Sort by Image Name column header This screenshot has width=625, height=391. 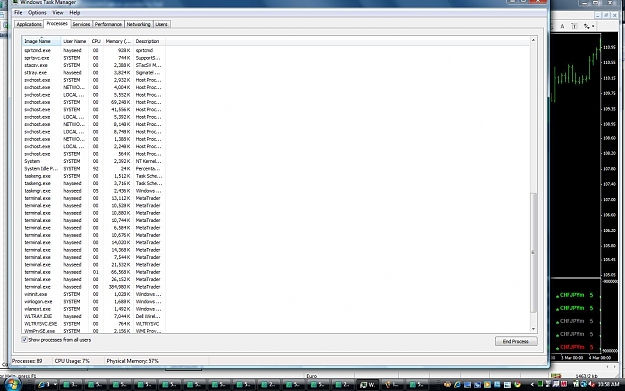tap(41, 41)
